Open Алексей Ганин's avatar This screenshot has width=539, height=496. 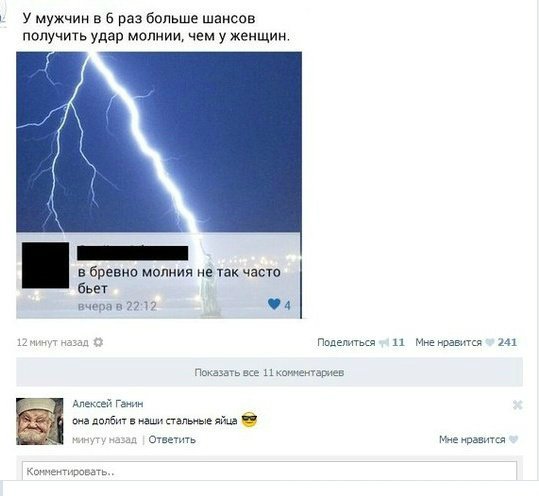40,421
